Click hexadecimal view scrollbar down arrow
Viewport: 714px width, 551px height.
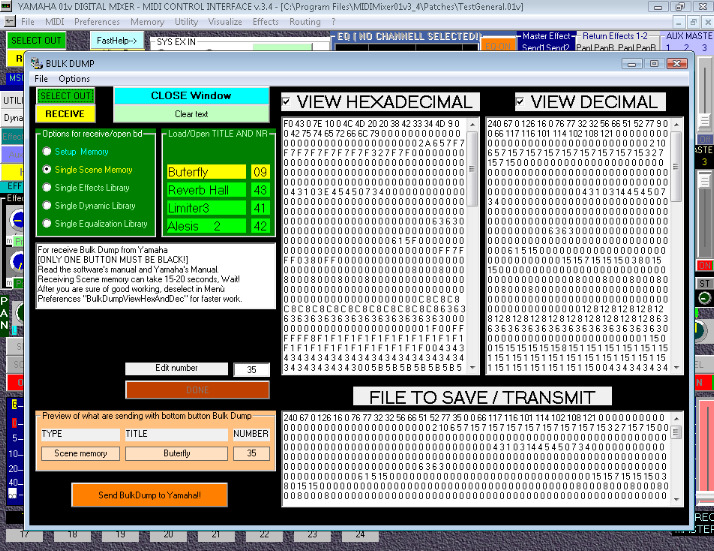472,367
